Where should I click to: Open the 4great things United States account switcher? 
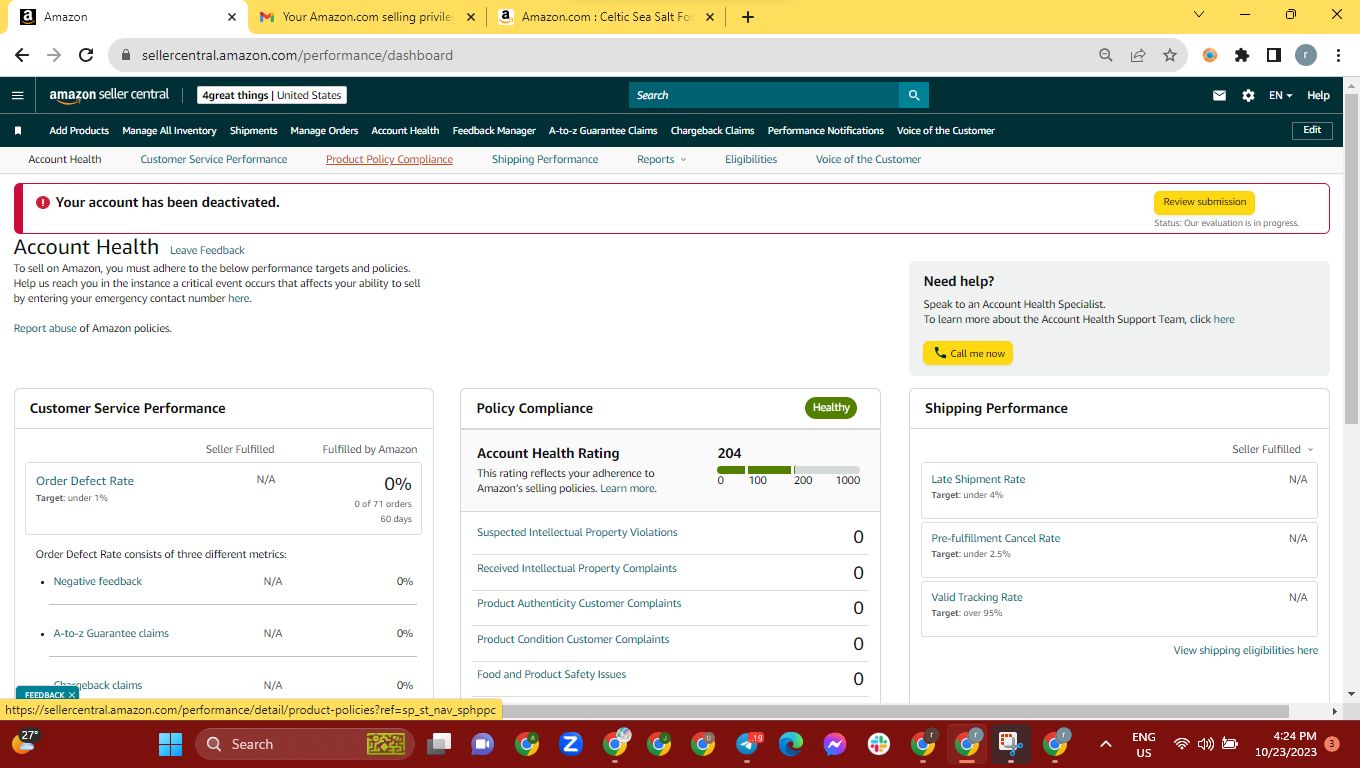pyautogui.click(x=272, y=96)
